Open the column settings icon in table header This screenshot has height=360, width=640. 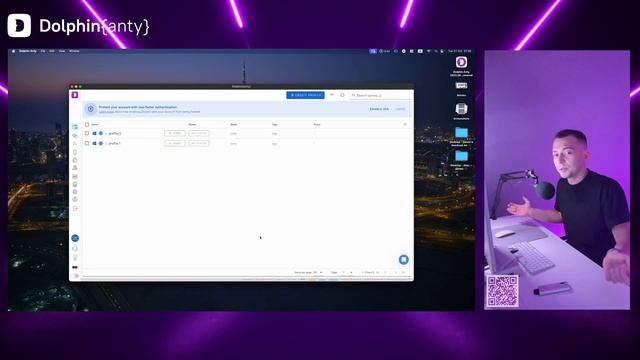405,124
